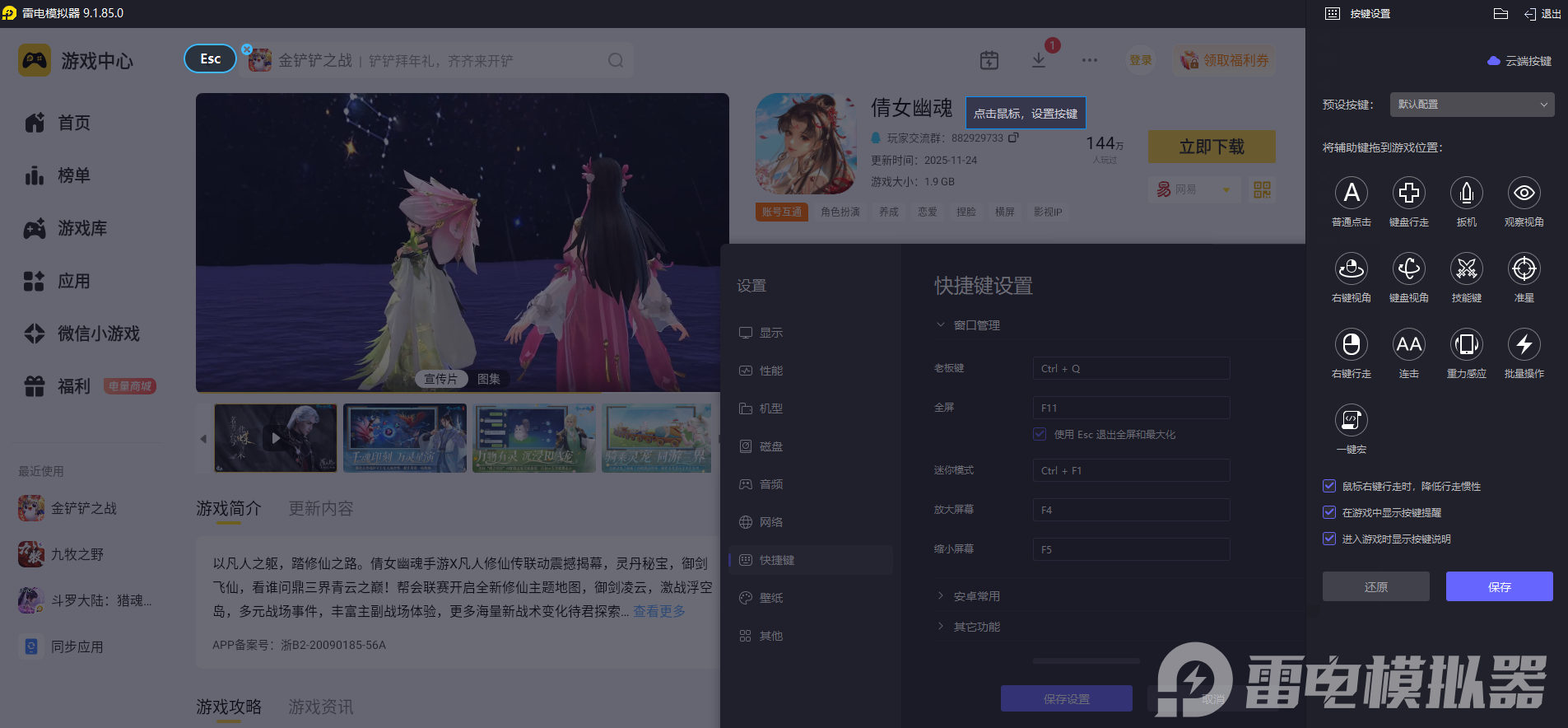
Task: Click the 保存 button in keymap panel
Action: pos(1499,586)
